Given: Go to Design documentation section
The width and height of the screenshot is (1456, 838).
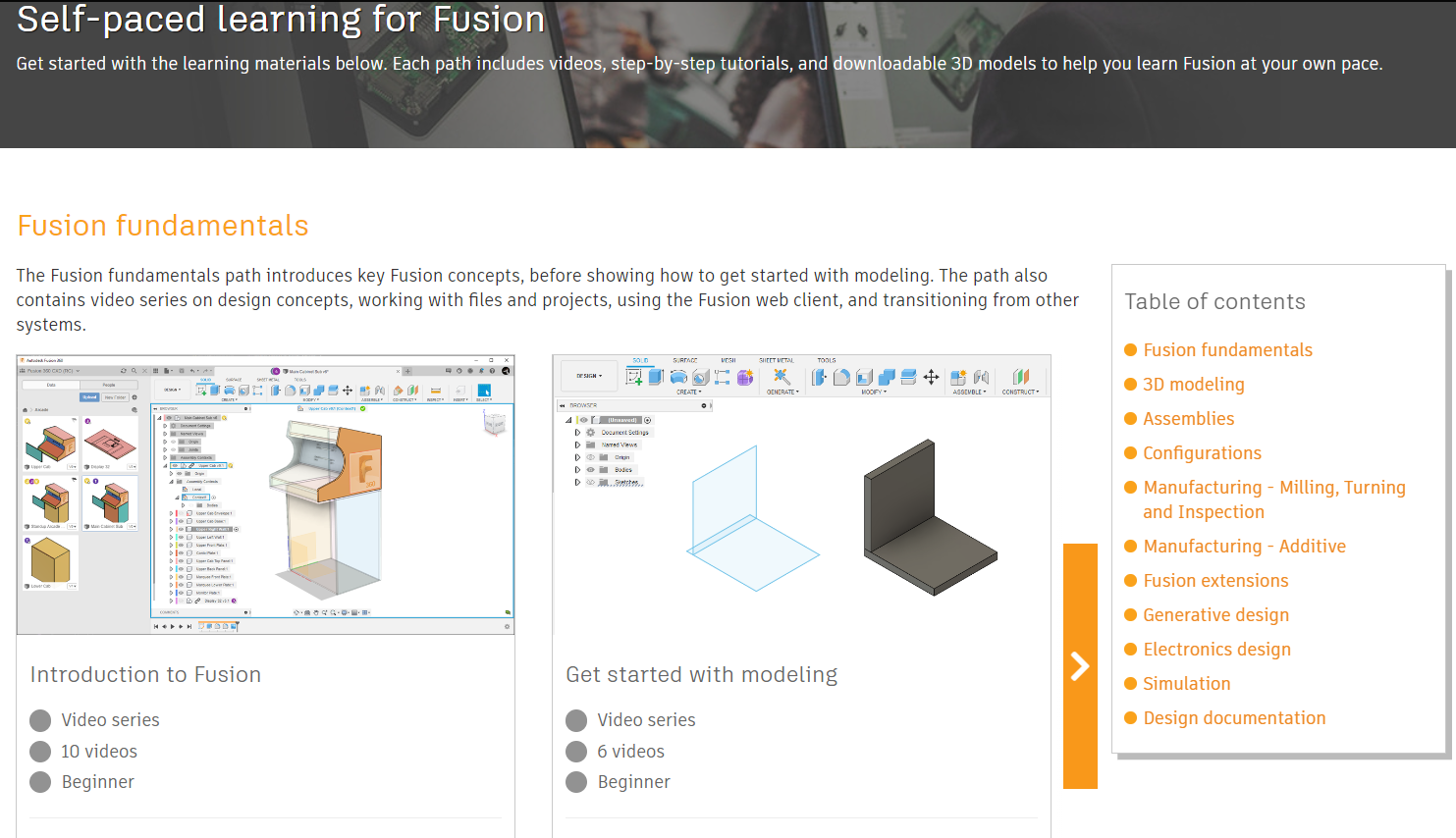Looking at the screenshot, I should (1234, 718).
